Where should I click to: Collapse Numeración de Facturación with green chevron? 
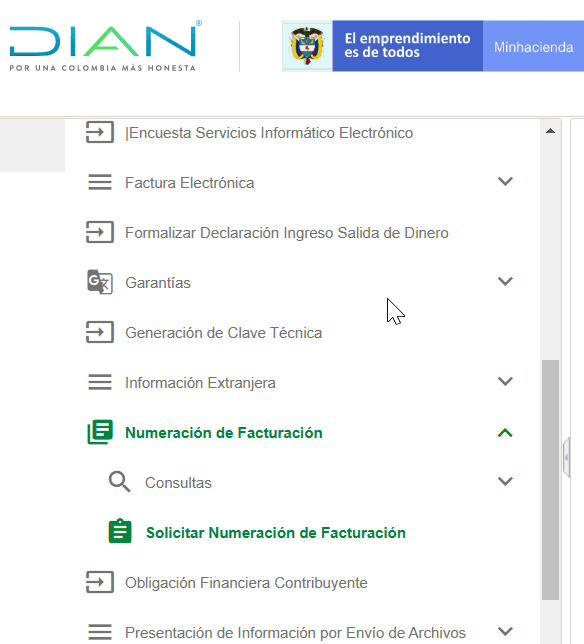point(505,432)
